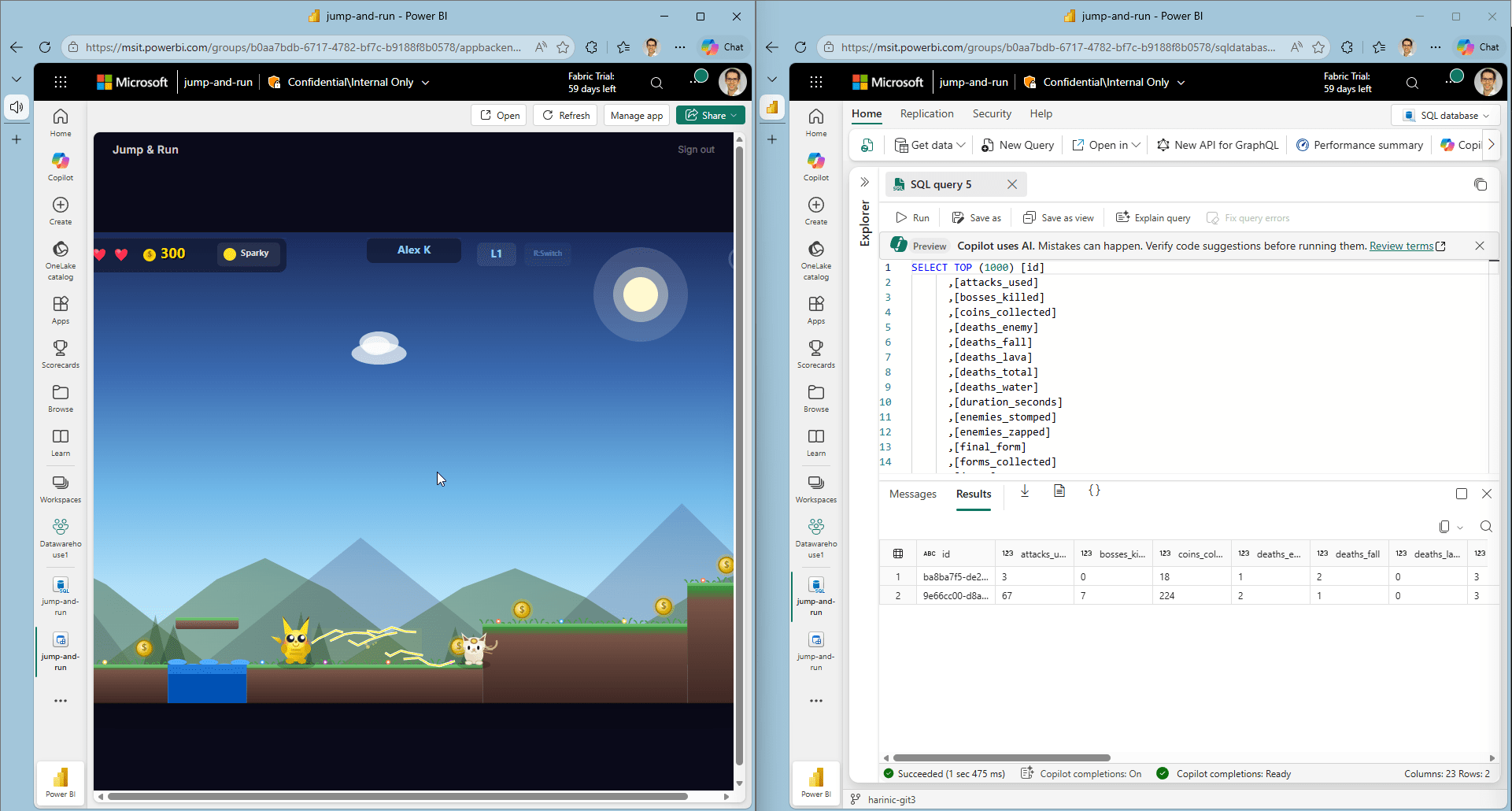Reload the page in right browser window
1512x811 pixels.
pyautogui.click(x=800, y=47)
